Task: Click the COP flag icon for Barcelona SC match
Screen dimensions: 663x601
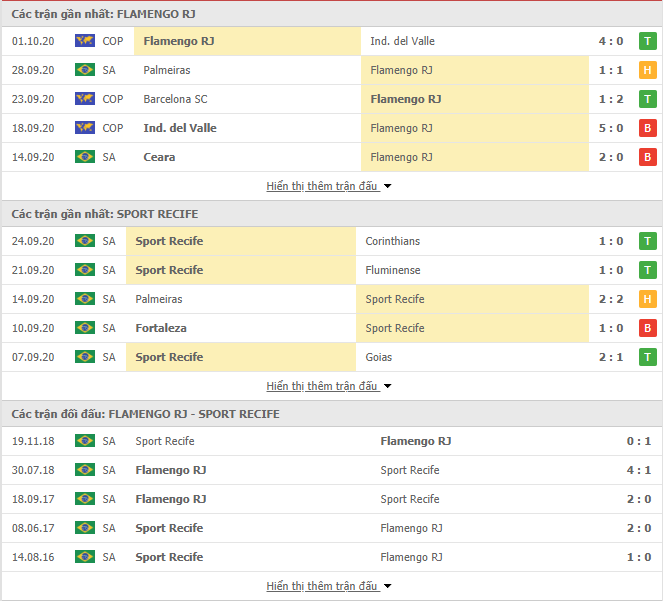Action: pos(85,99)
